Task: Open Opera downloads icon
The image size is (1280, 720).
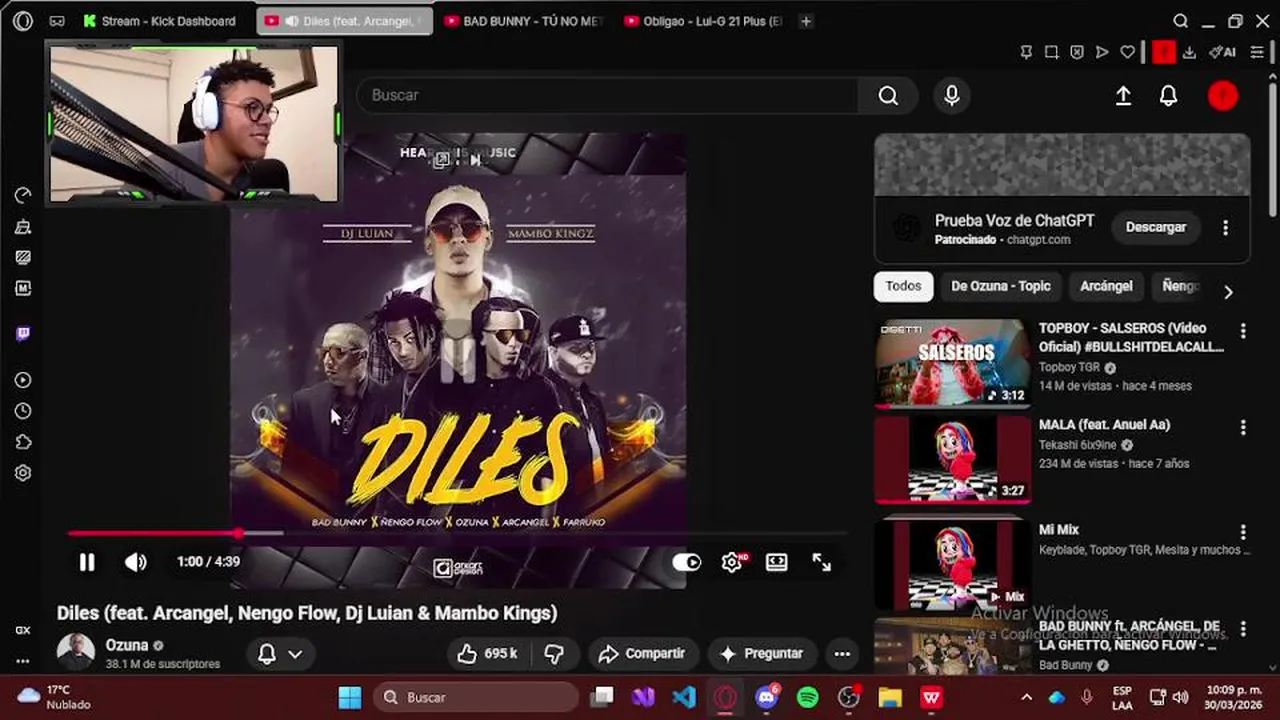Action: pyautogui.click(x=1189, y=52)
